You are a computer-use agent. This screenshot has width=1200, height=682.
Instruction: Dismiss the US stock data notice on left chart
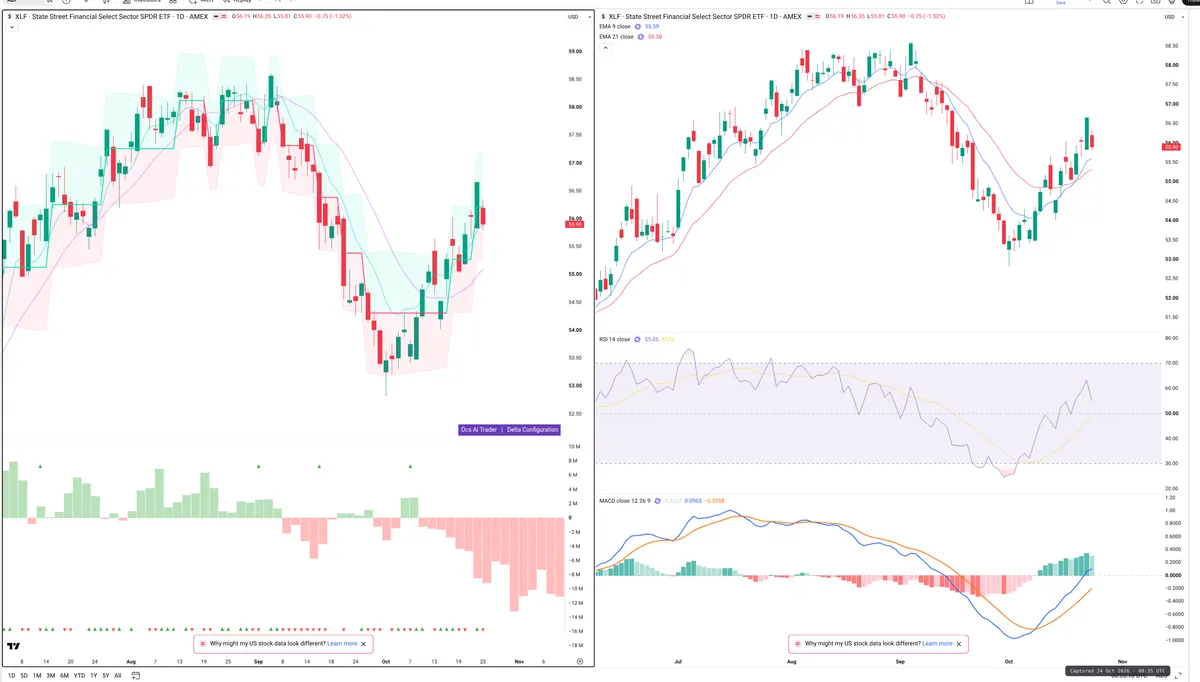(x=365, y=644)
